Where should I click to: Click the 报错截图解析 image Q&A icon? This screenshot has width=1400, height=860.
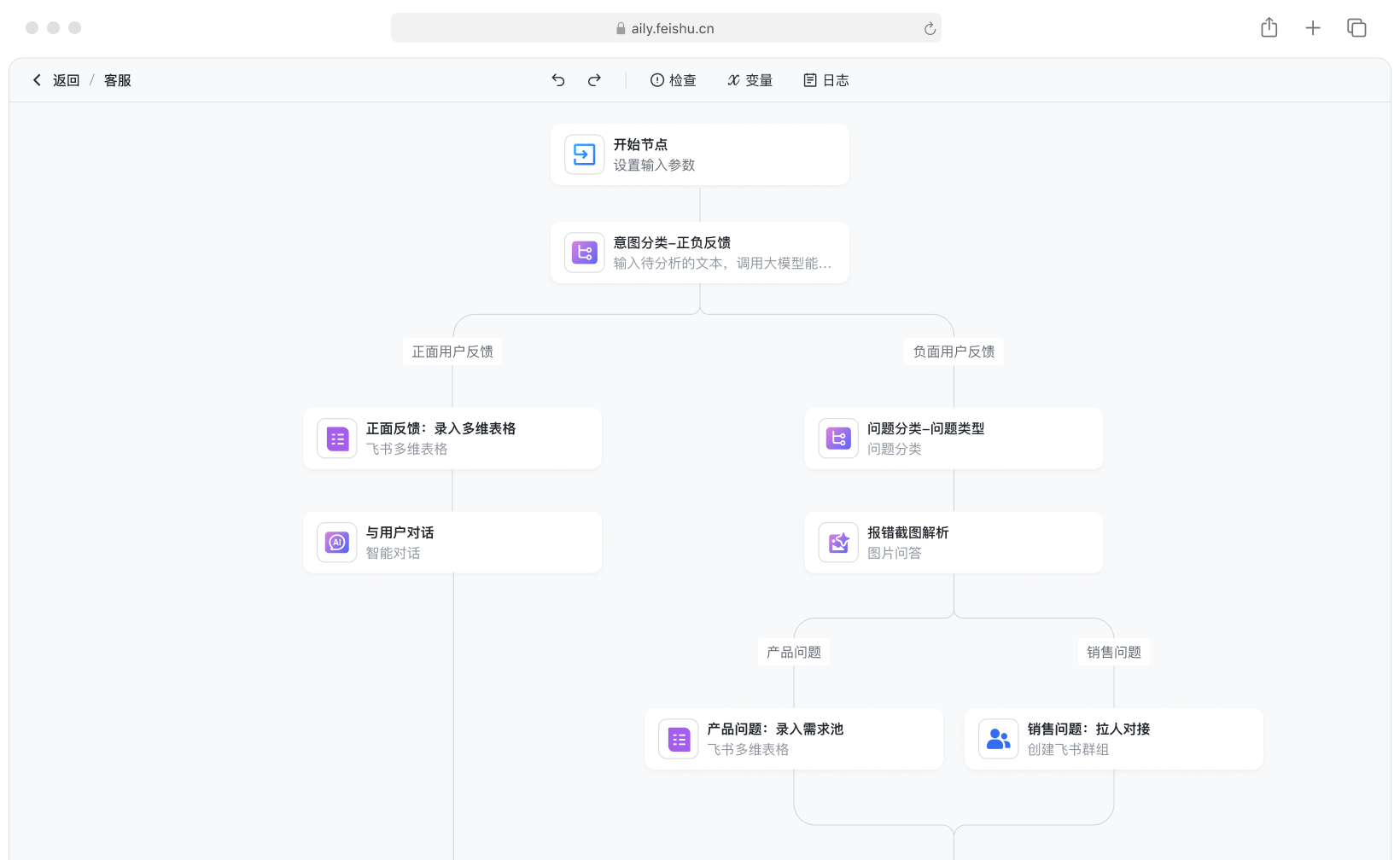click(837, 543)
